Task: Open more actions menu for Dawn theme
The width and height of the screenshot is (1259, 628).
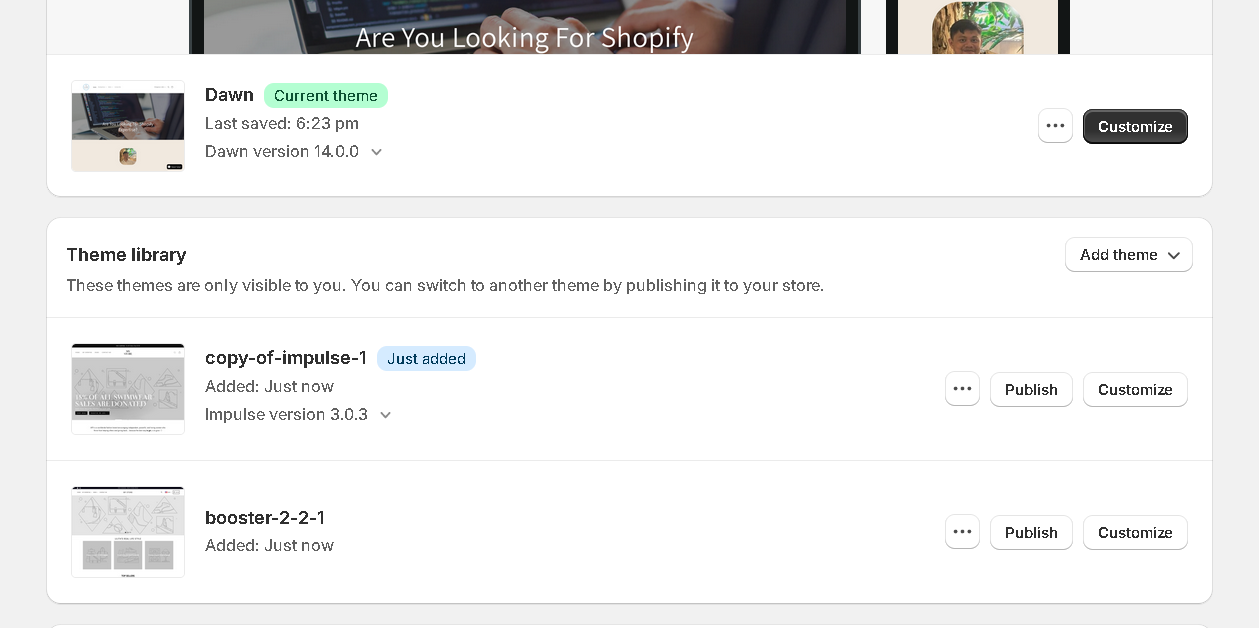Action: (1055, 126)
